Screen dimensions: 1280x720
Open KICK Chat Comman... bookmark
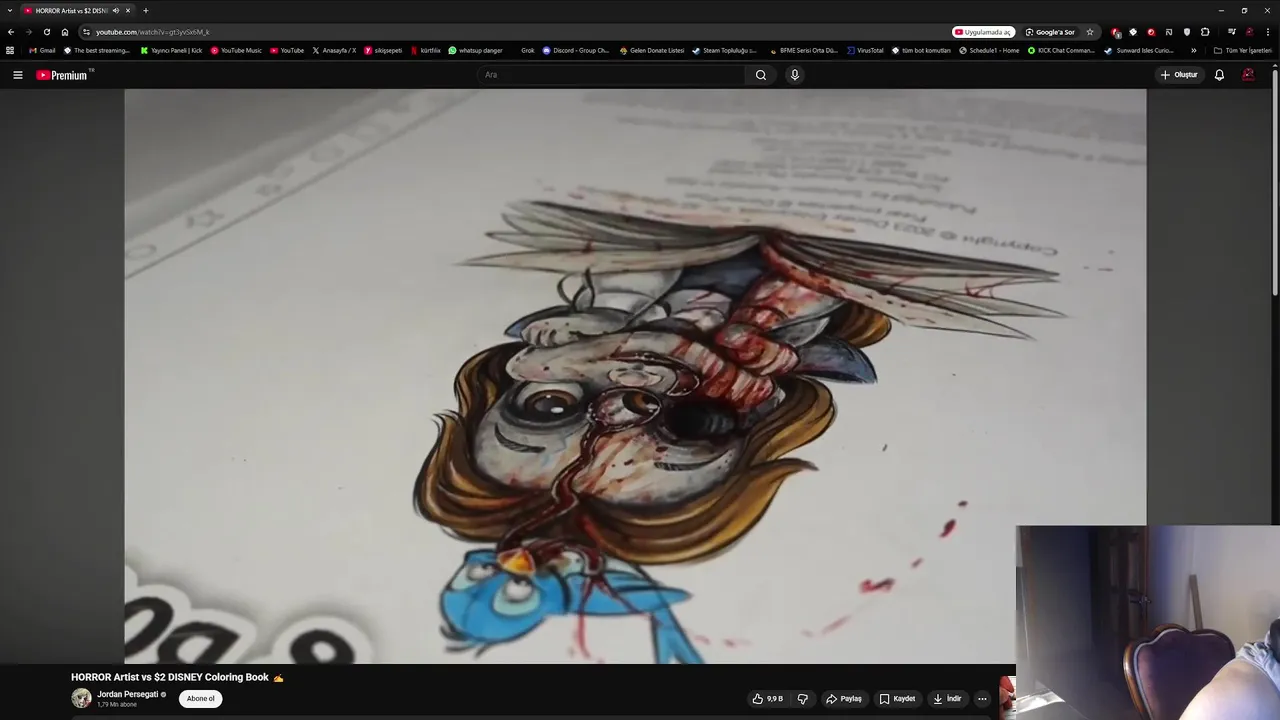(1061, 50)
